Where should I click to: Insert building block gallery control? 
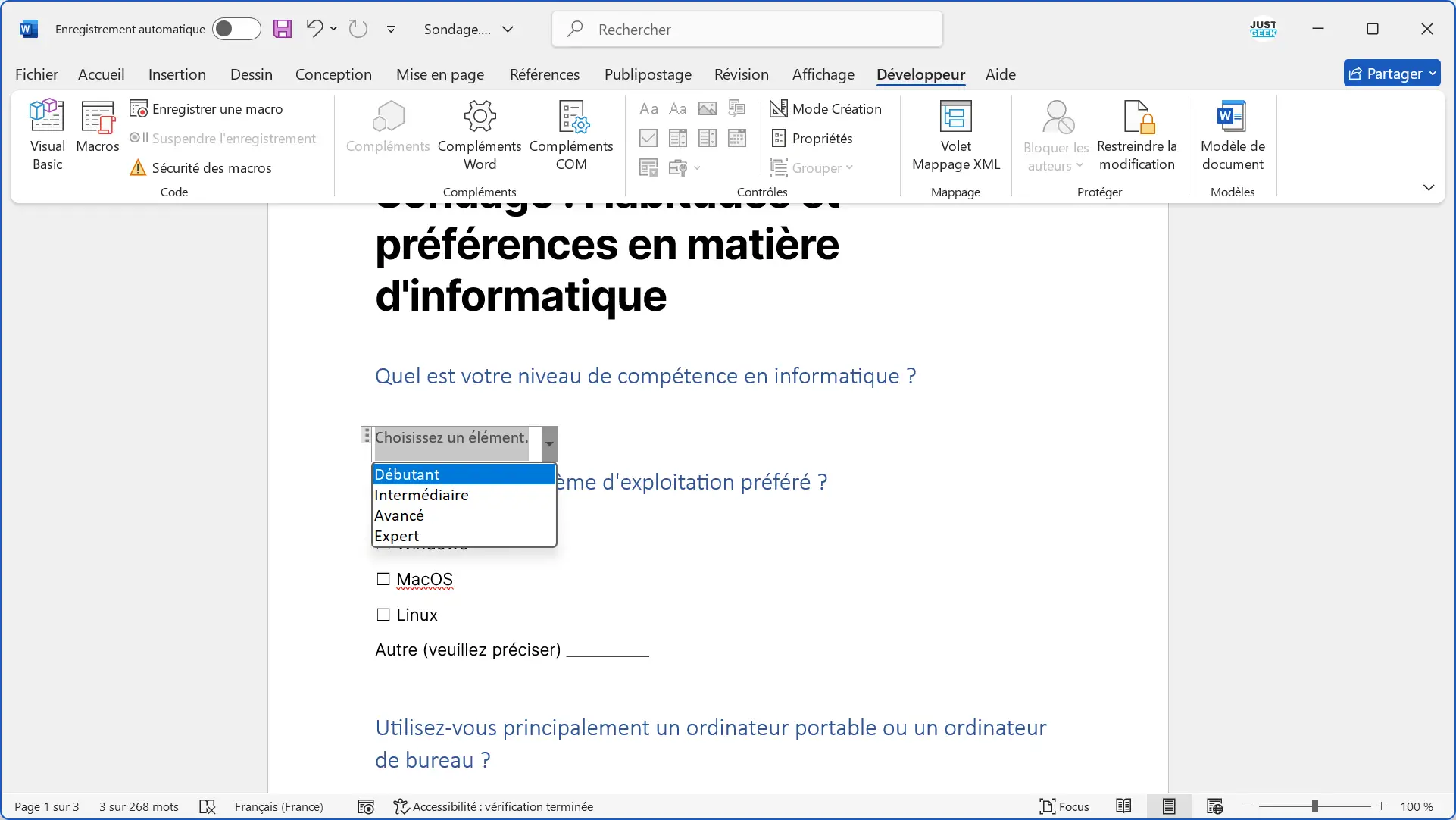[x=737, y=108]
